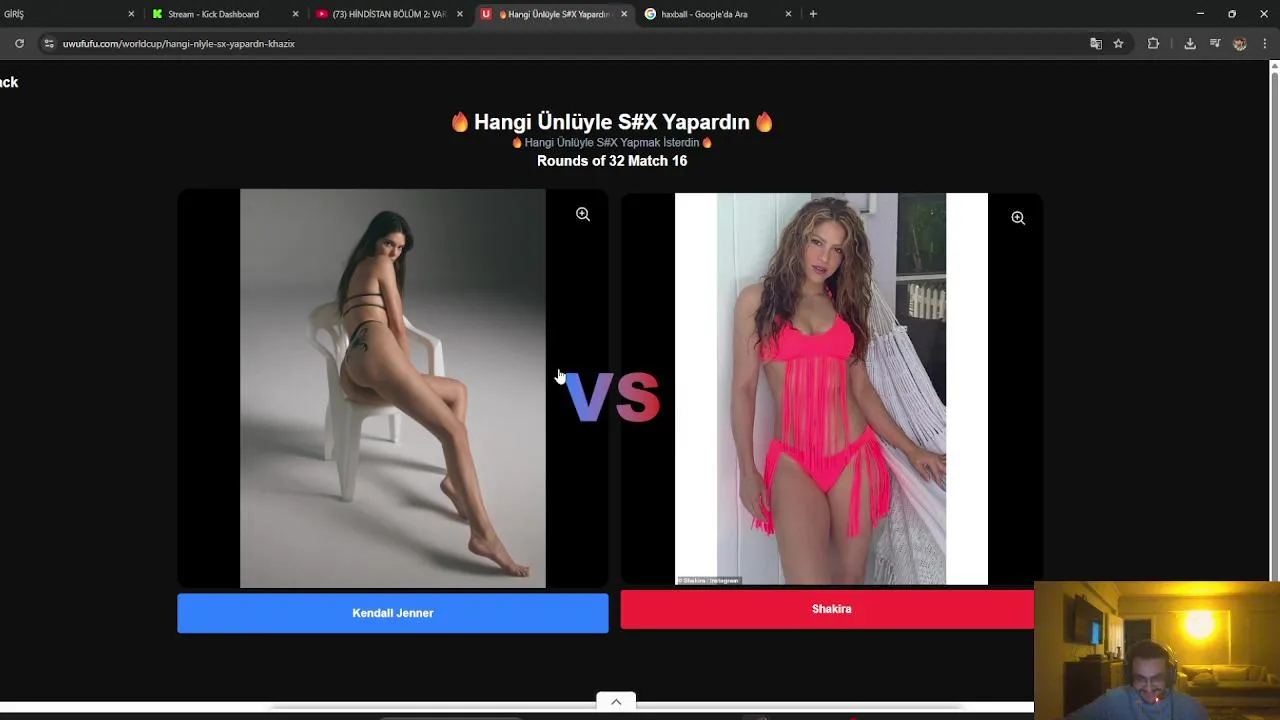Choose the blue Kendall Jenner button
The width and height of the screenshot is (1280, 720).
pos(393,613)
